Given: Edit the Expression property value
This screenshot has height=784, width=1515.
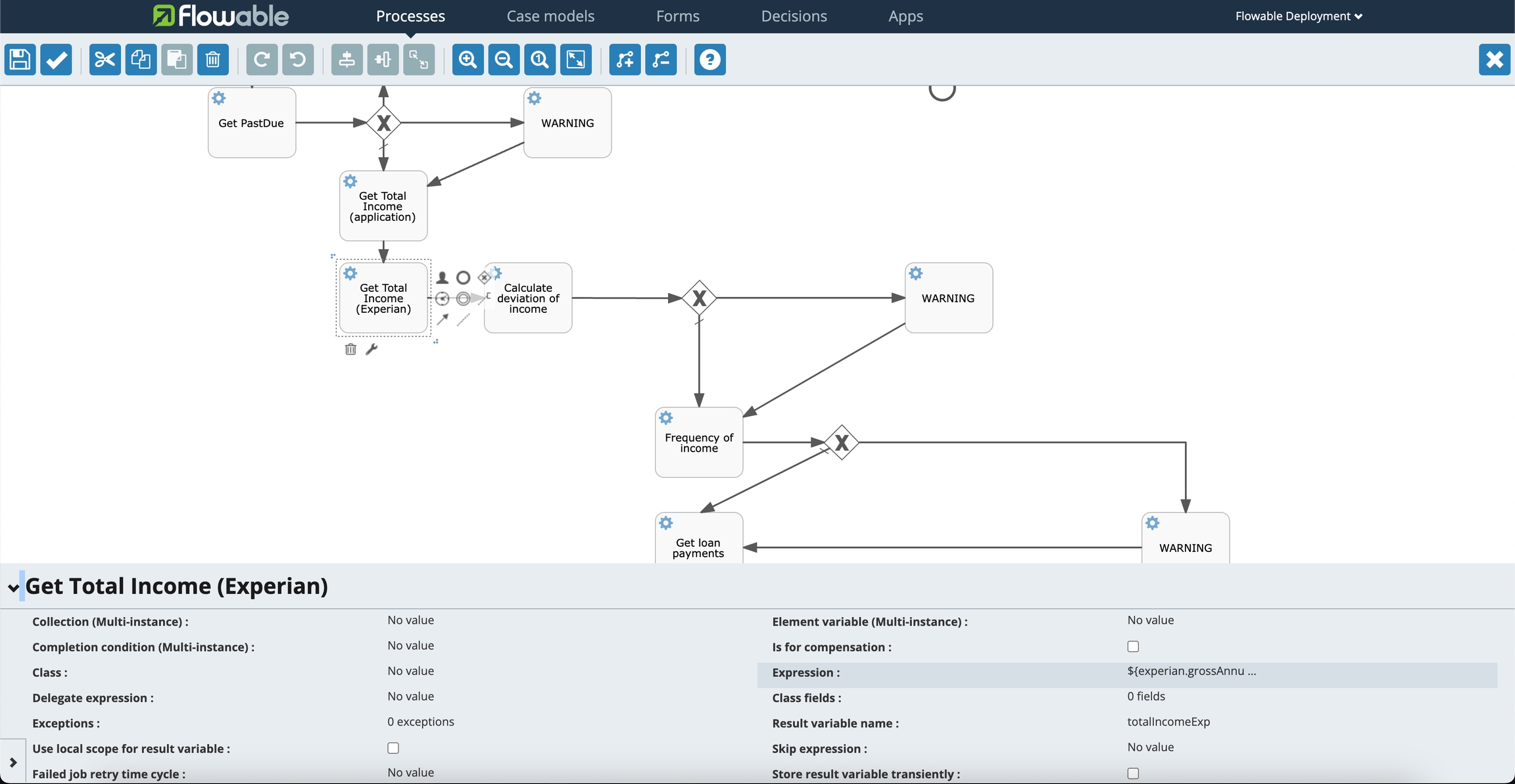Looking at the screenshot, I should [x=1191, y=672].
